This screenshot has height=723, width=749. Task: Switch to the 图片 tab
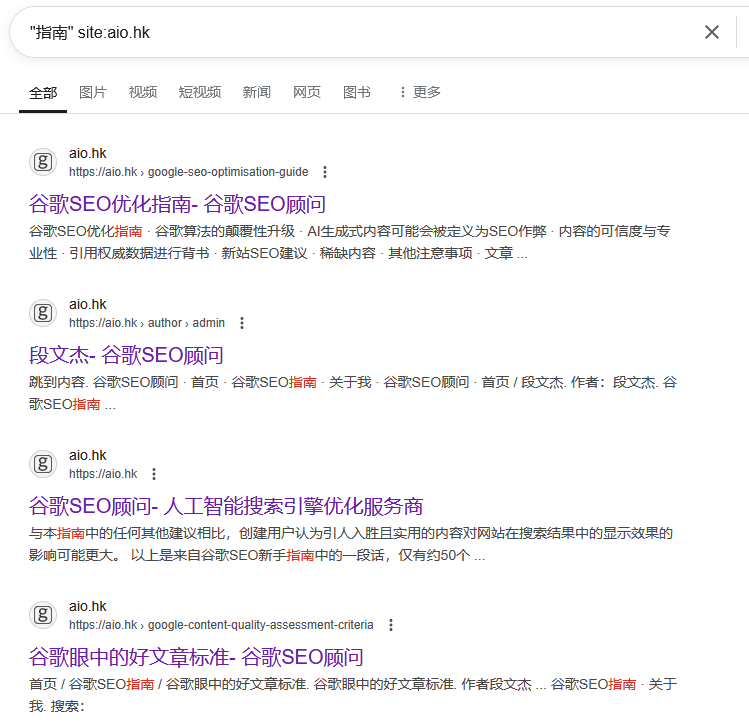(x=93, y=92)
